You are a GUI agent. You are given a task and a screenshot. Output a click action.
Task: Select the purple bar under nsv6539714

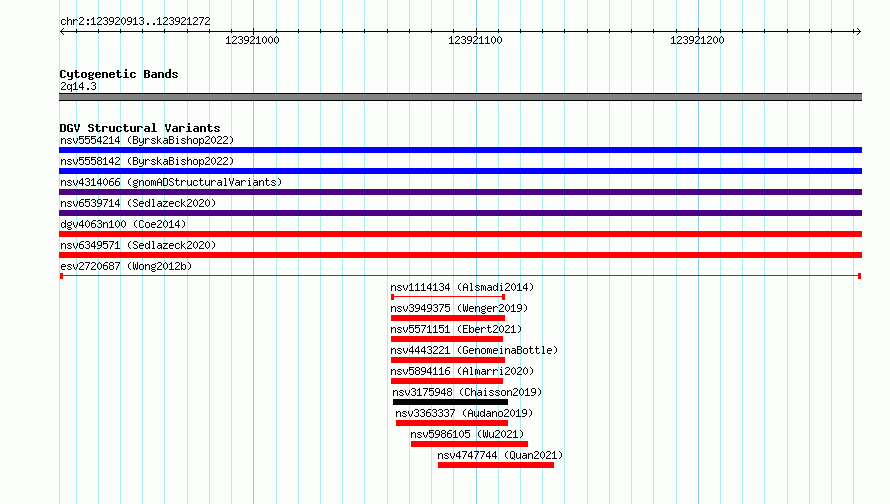[460, 213]
